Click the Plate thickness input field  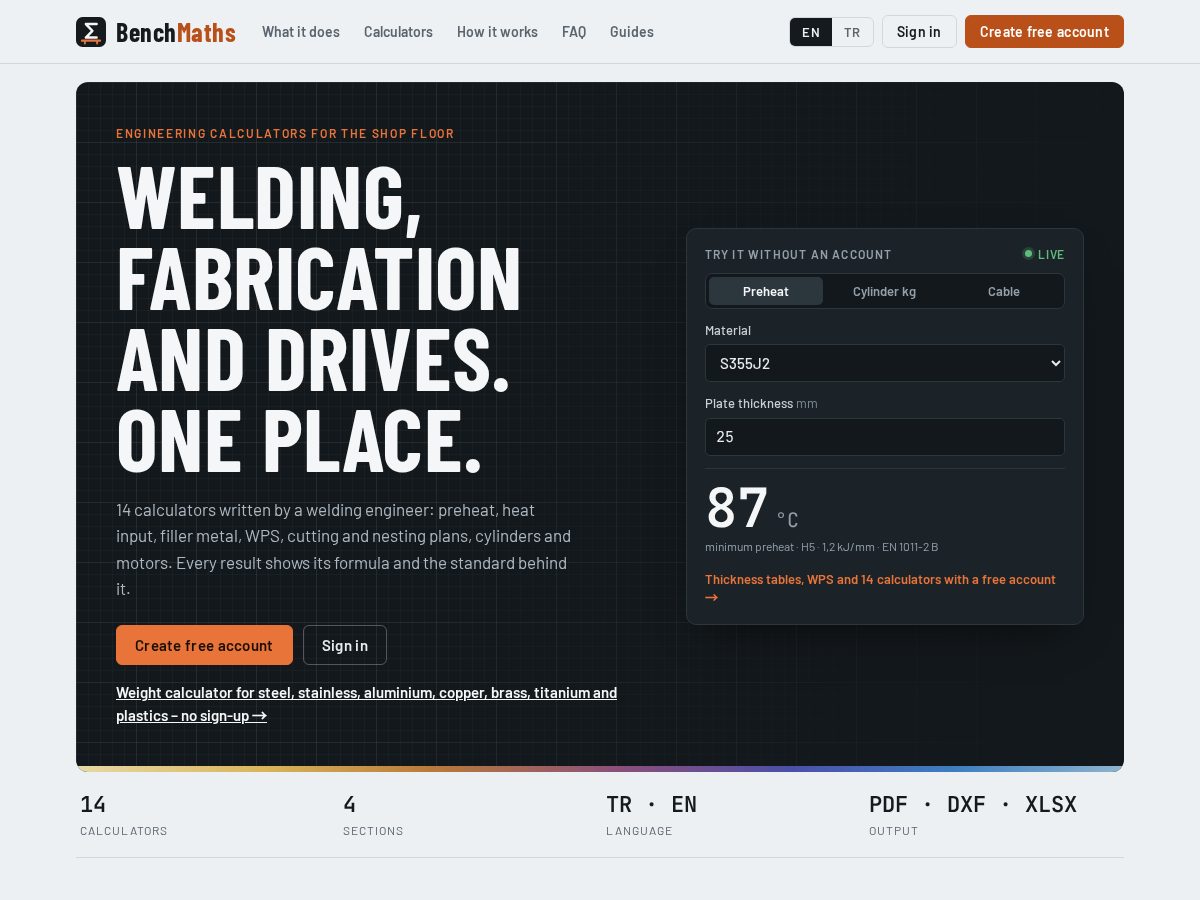(x=885, y=437)
